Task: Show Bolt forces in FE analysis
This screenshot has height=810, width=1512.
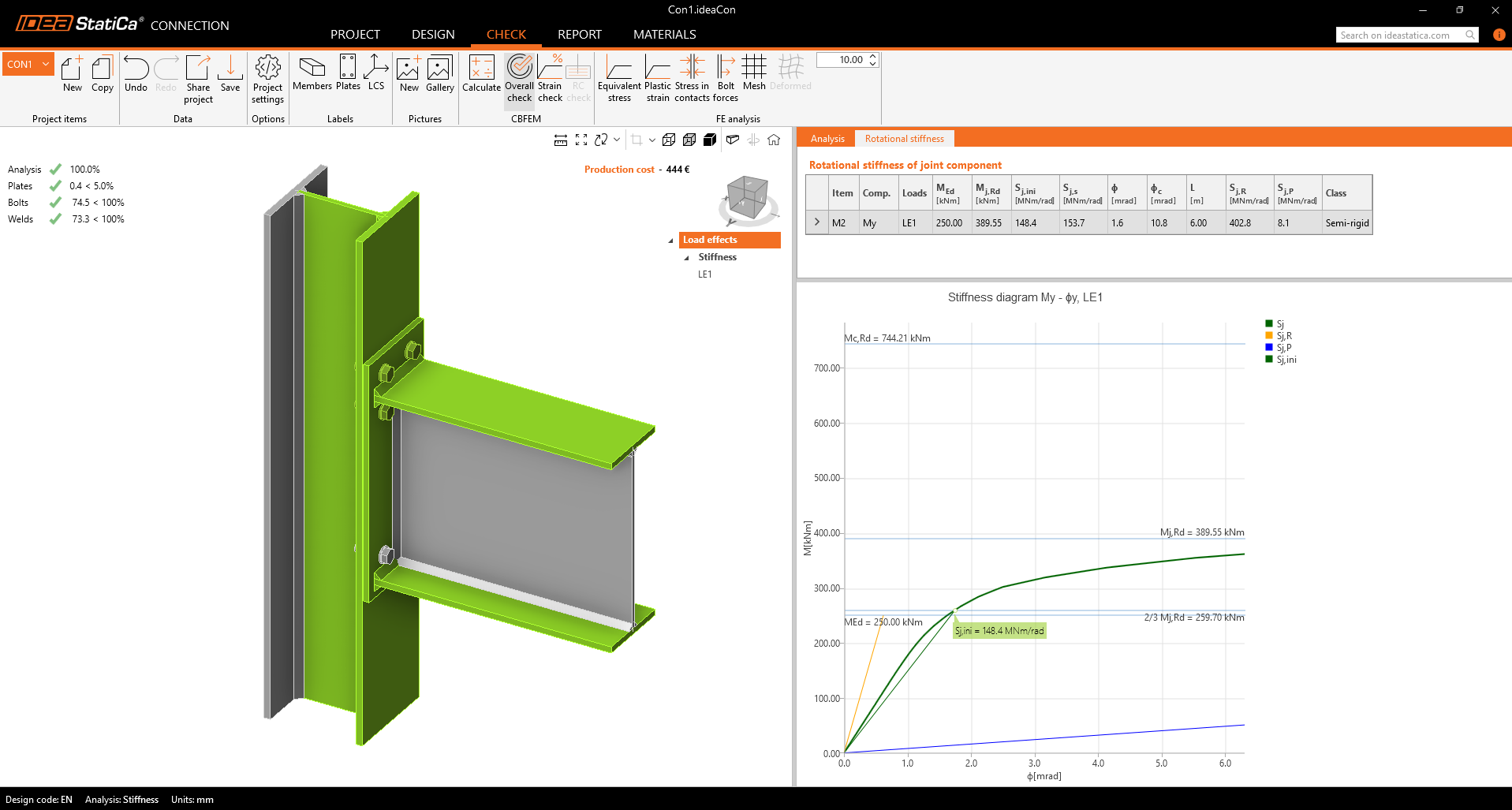Action: pyautogui.click(x=726, y=78)
